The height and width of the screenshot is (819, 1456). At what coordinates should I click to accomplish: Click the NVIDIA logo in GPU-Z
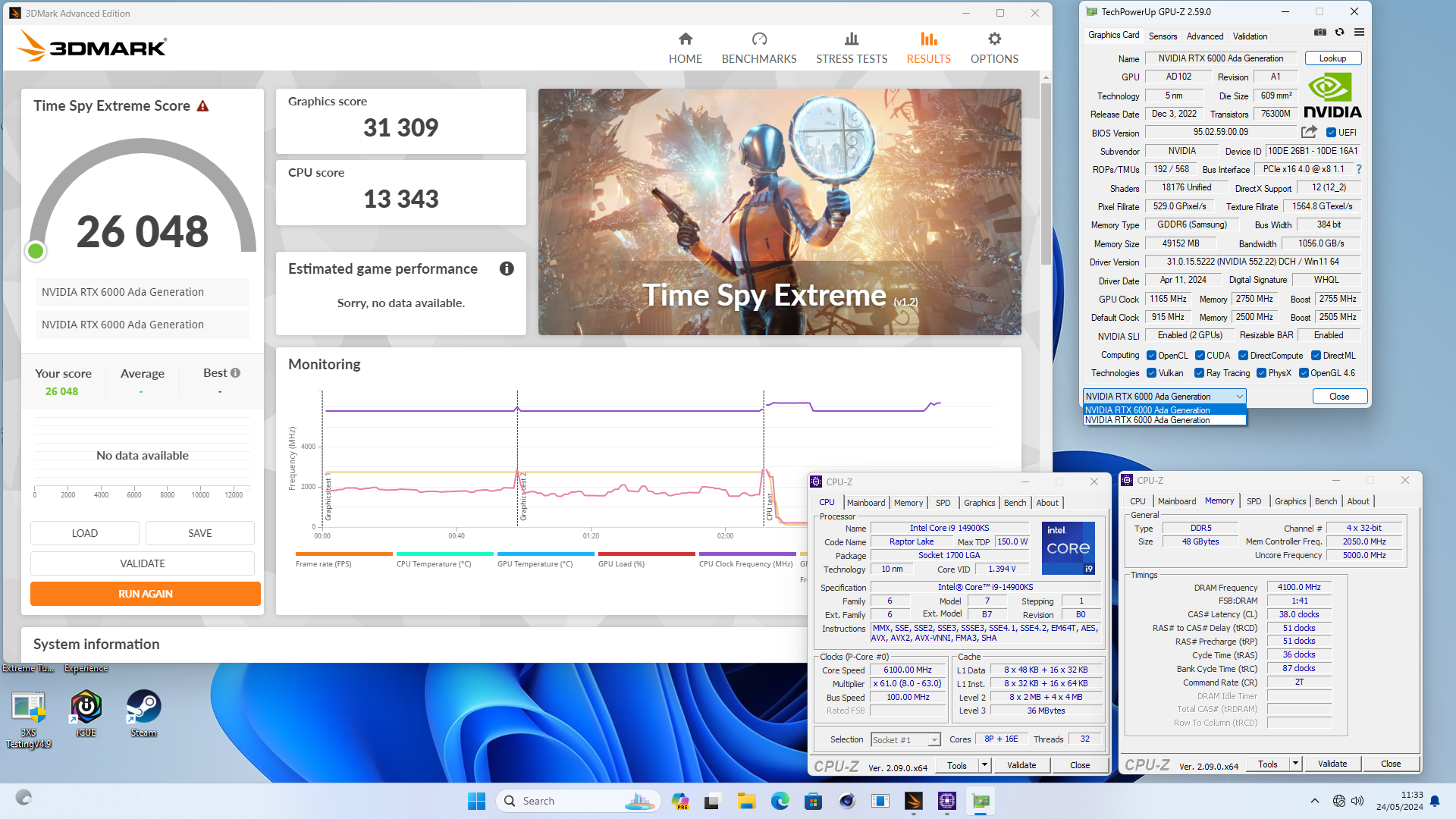[1332, 96]
